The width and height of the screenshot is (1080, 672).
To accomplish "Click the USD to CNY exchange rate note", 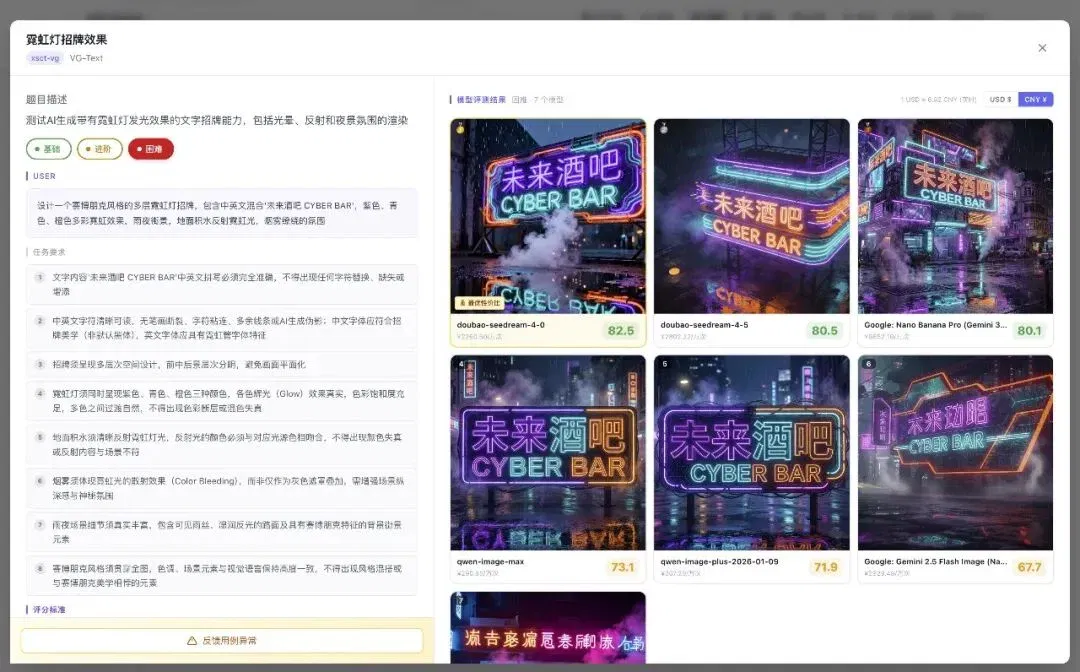I will [938, 100].
